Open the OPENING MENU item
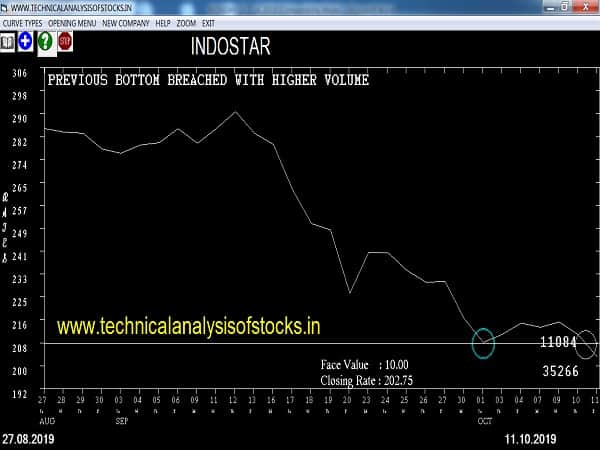This screenshot has width=600, height=450. click(72, 22)
